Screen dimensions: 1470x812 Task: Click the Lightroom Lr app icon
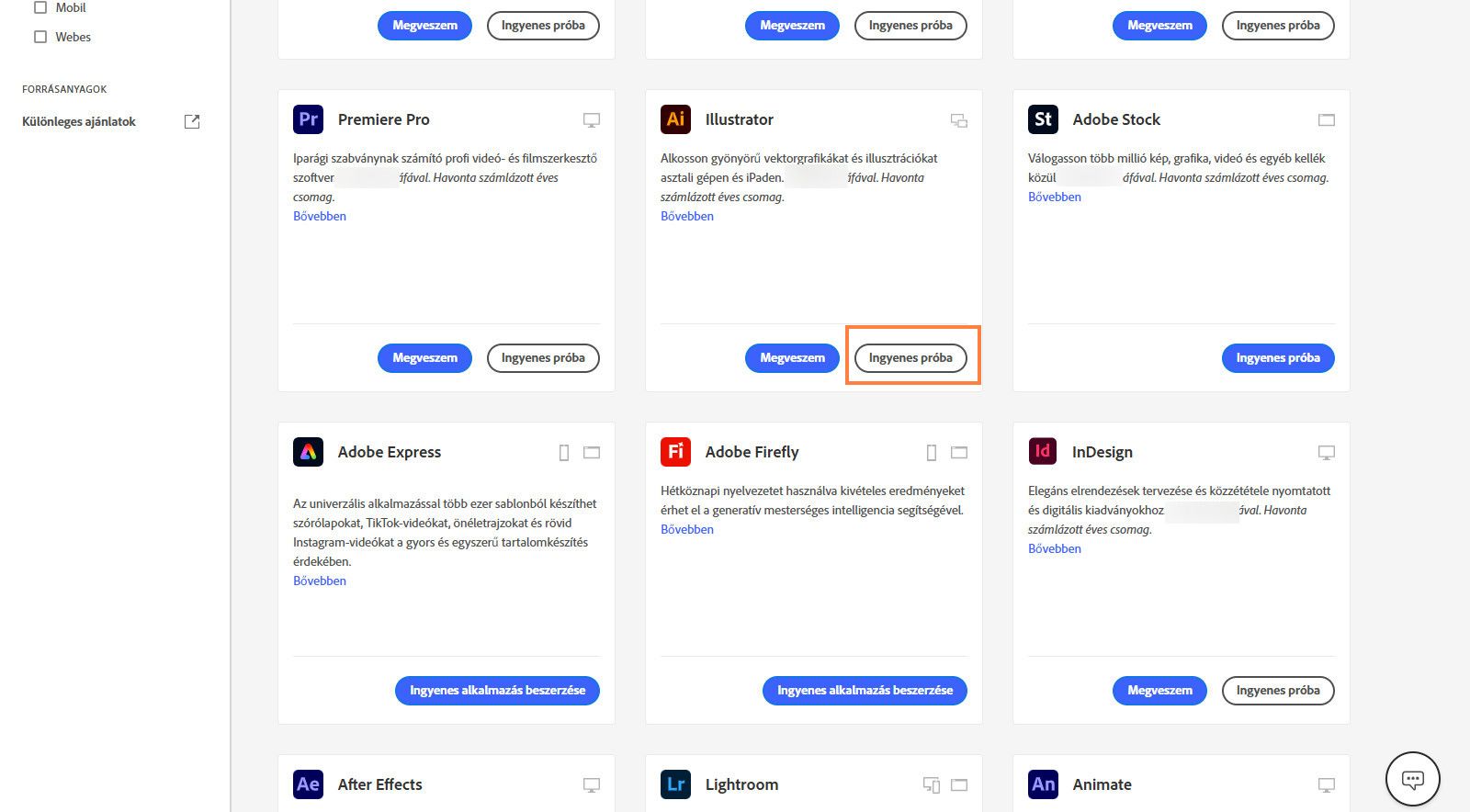click(675, 784)
